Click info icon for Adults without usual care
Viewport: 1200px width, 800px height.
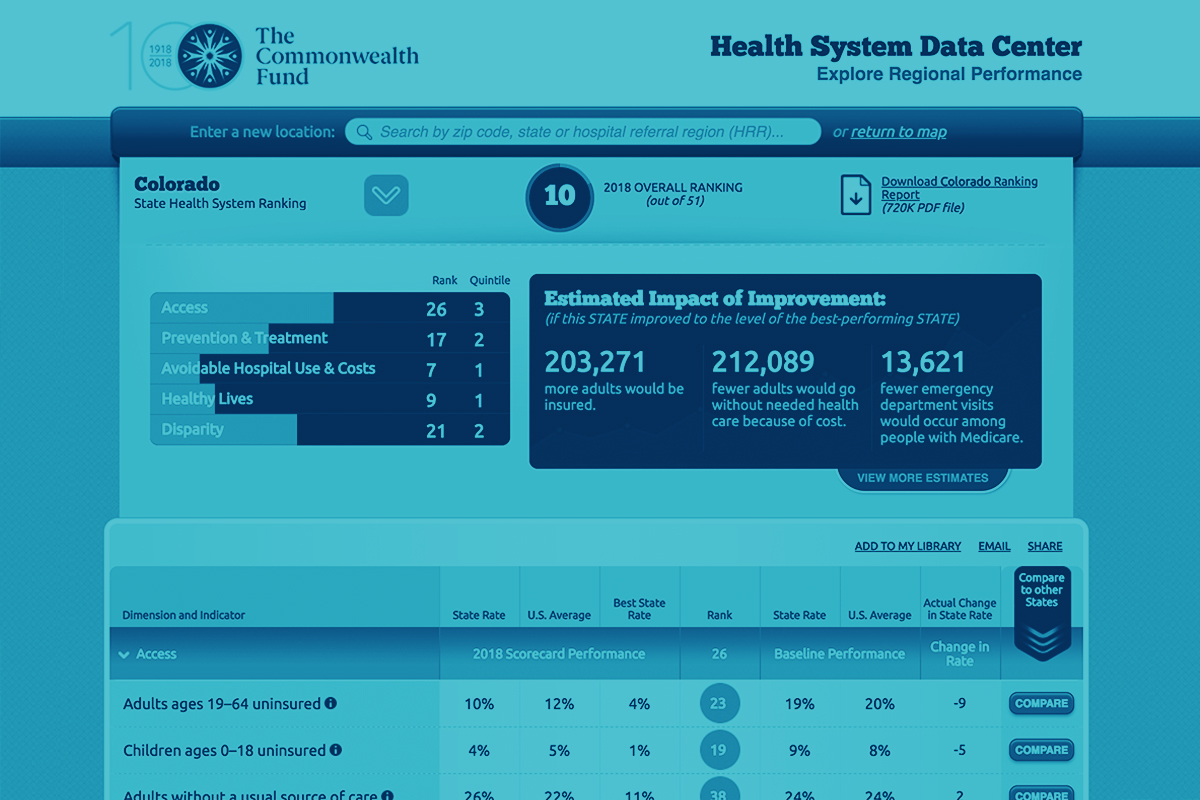pyautogui.click(x=387, y=796)
